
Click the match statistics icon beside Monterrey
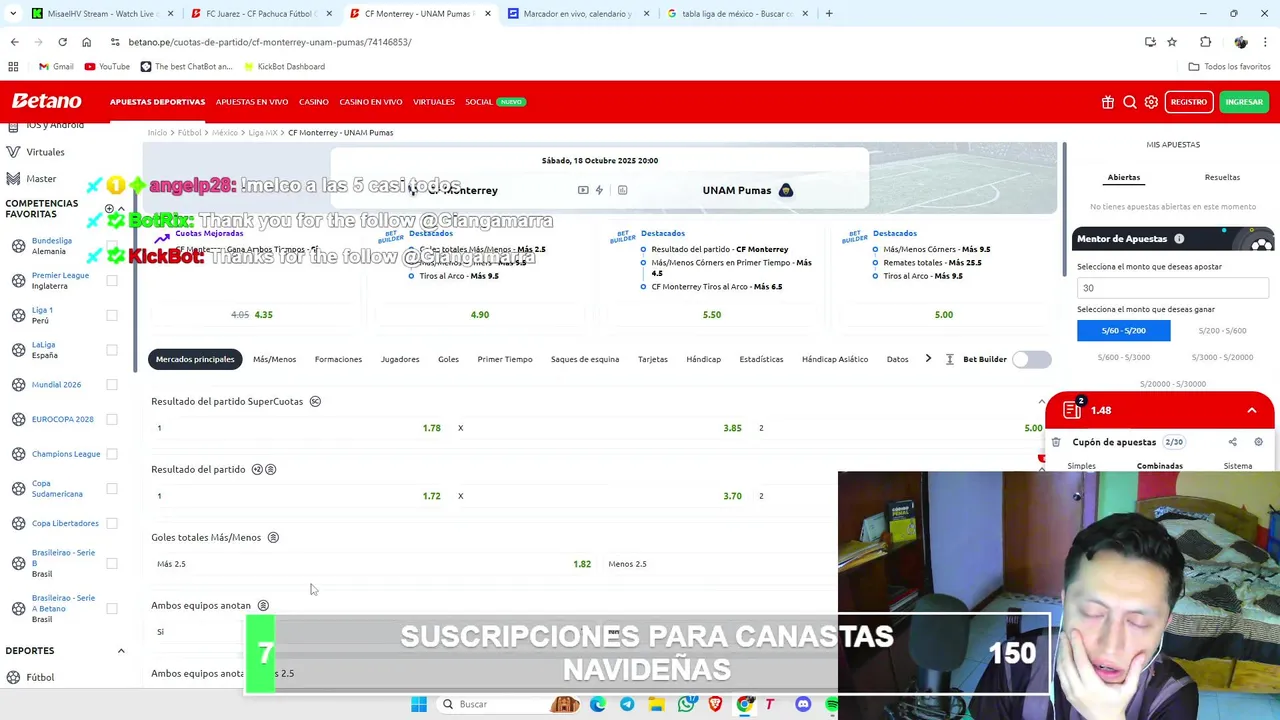click(622, 190)
